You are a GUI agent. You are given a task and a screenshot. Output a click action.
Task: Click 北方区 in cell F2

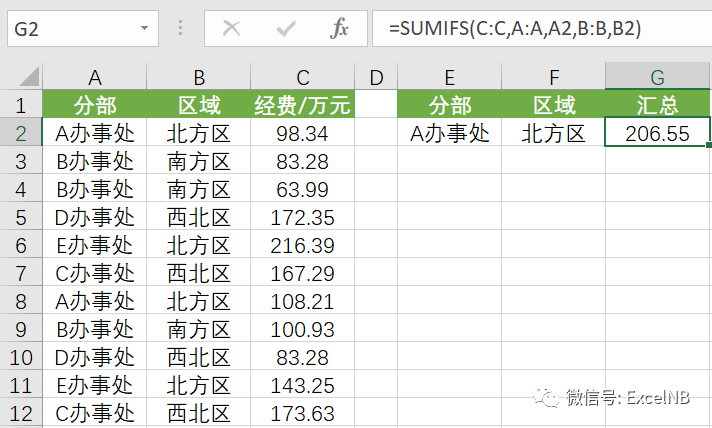pos(554,133)
